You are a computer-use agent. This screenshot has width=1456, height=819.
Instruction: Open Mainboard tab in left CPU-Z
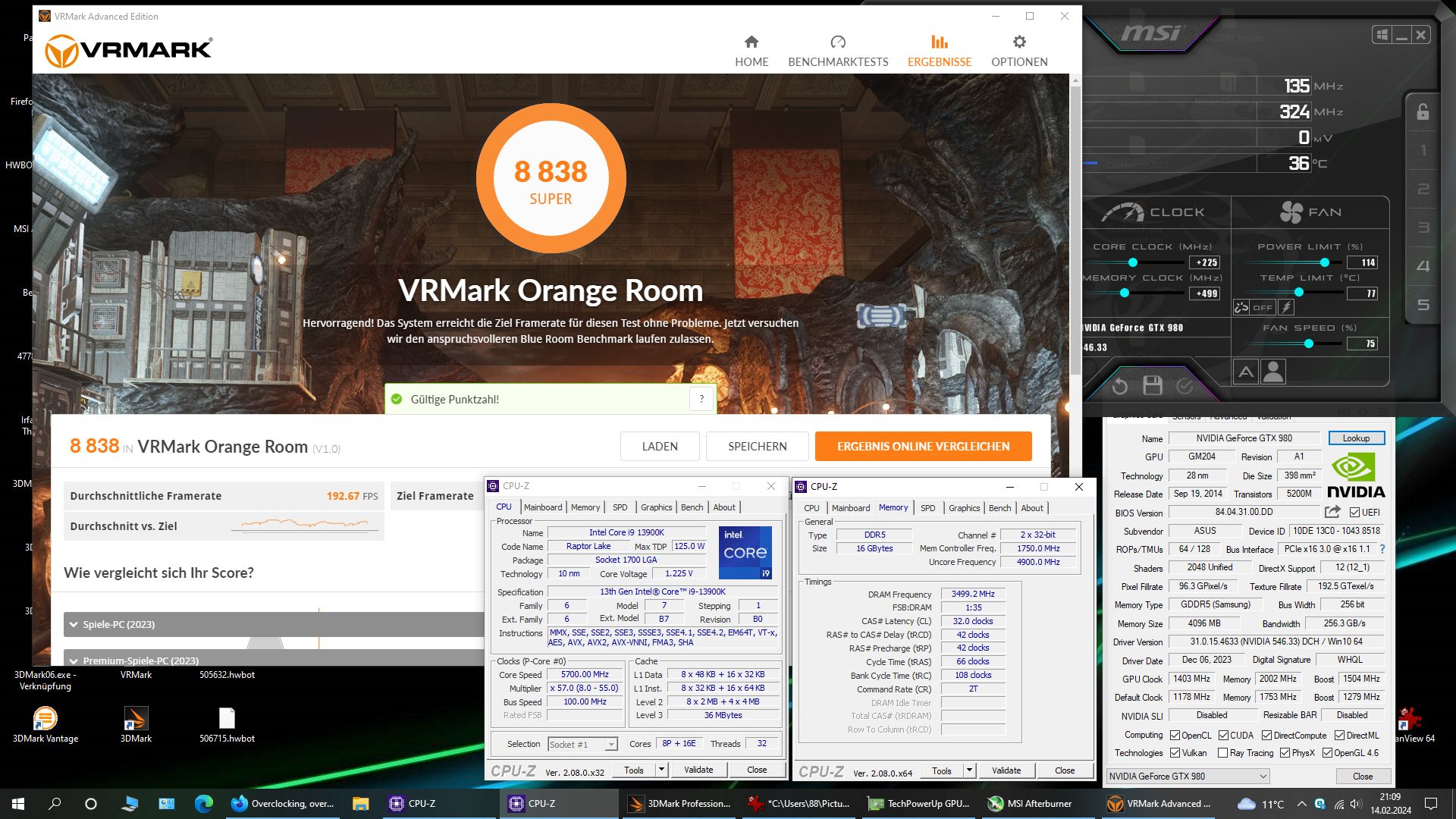pos(543,507)
